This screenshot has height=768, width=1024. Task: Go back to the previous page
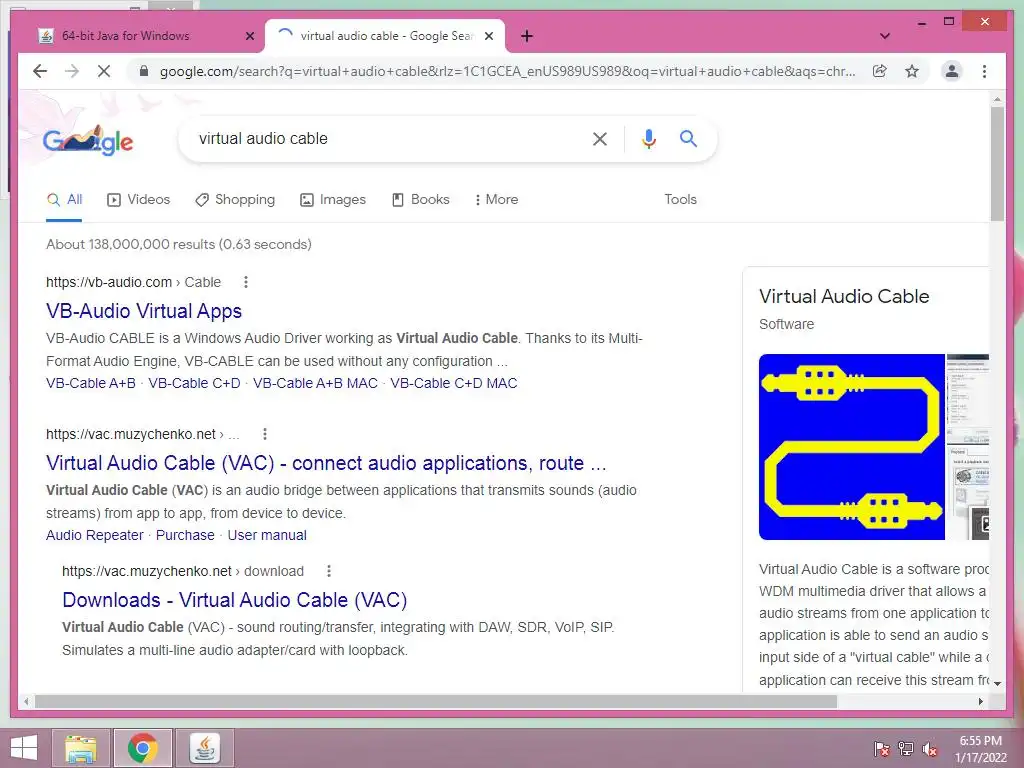coord(40,71)
